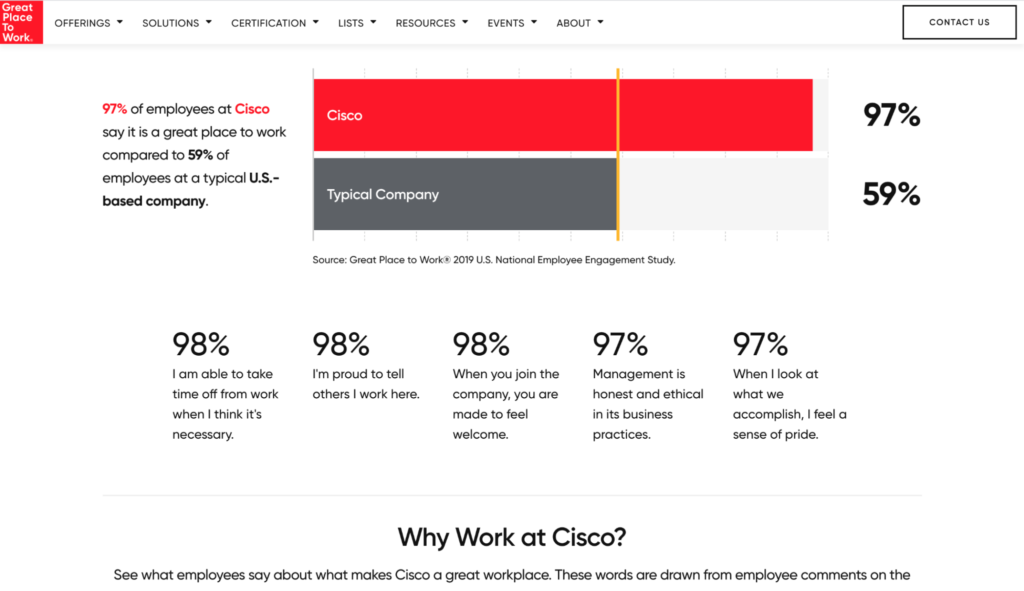Click the Contact Us button
The image size is (1024, 591).
[x=959, y=22]
